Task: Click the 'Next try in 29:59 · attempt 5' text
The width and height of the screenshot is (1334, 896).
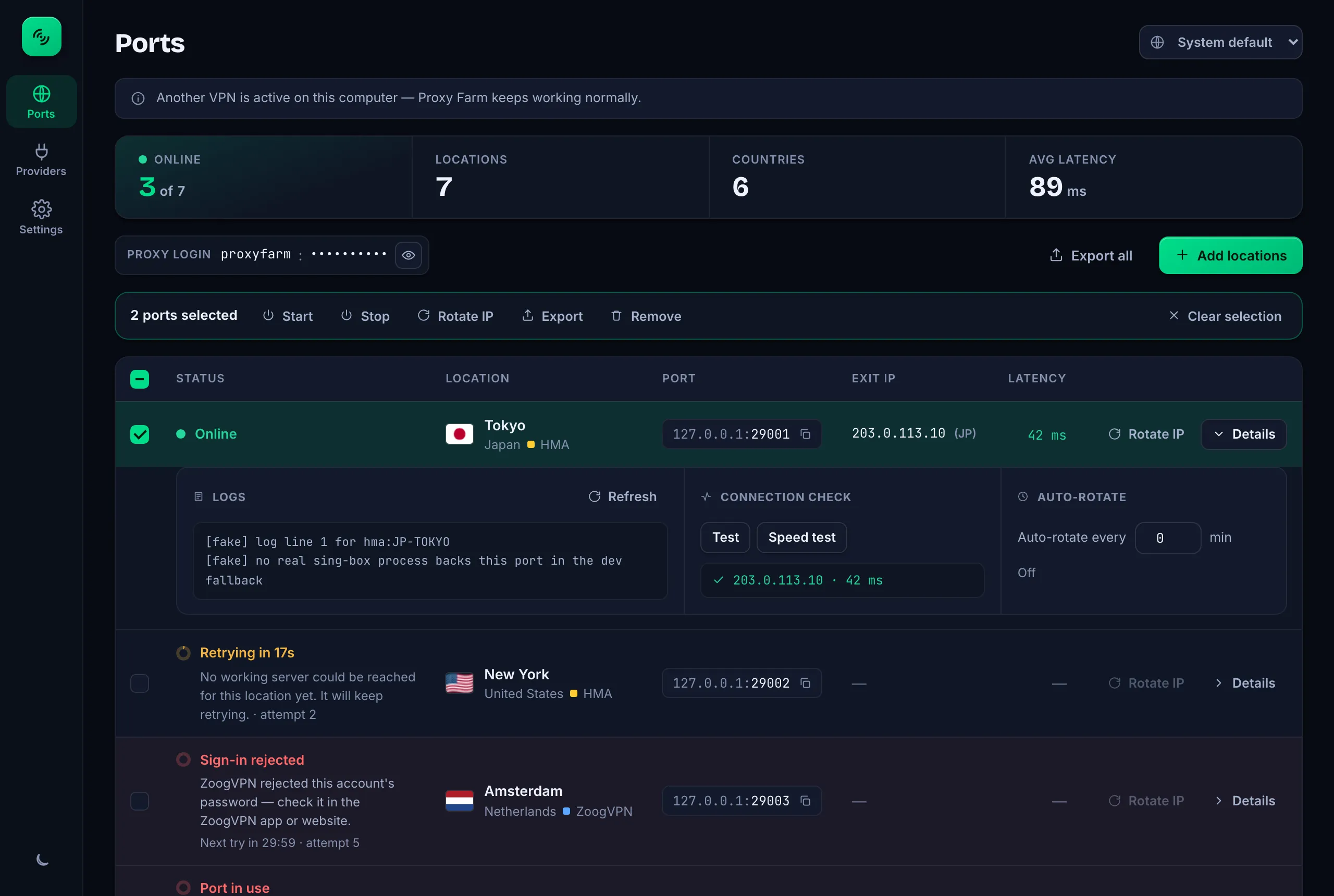Action: coord(279,843)
